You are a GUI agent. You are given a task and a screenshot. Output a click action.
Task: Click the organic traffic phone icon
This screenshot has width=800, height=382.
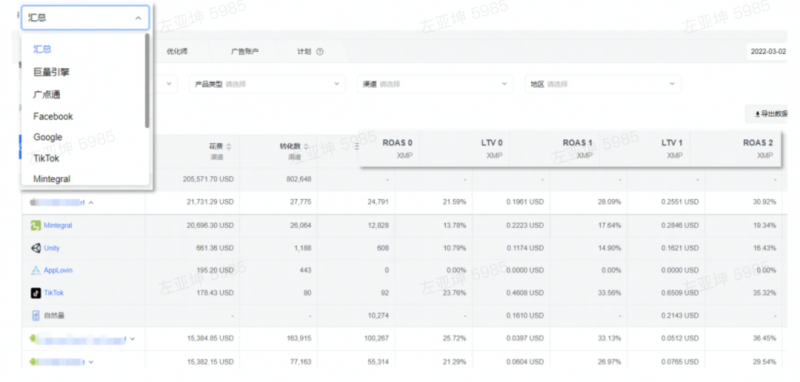[36, 316]
